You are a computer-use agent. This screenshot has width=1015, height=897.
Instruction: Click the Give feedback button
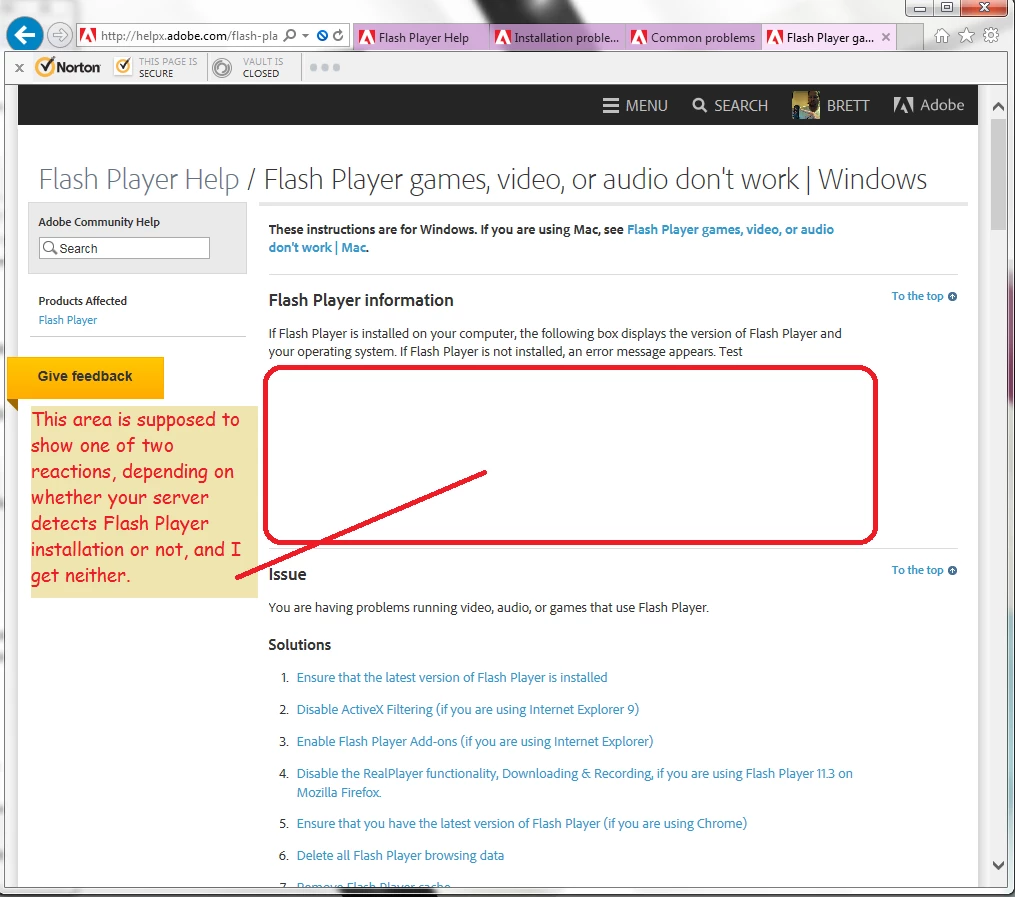click(x=85, y=377)
